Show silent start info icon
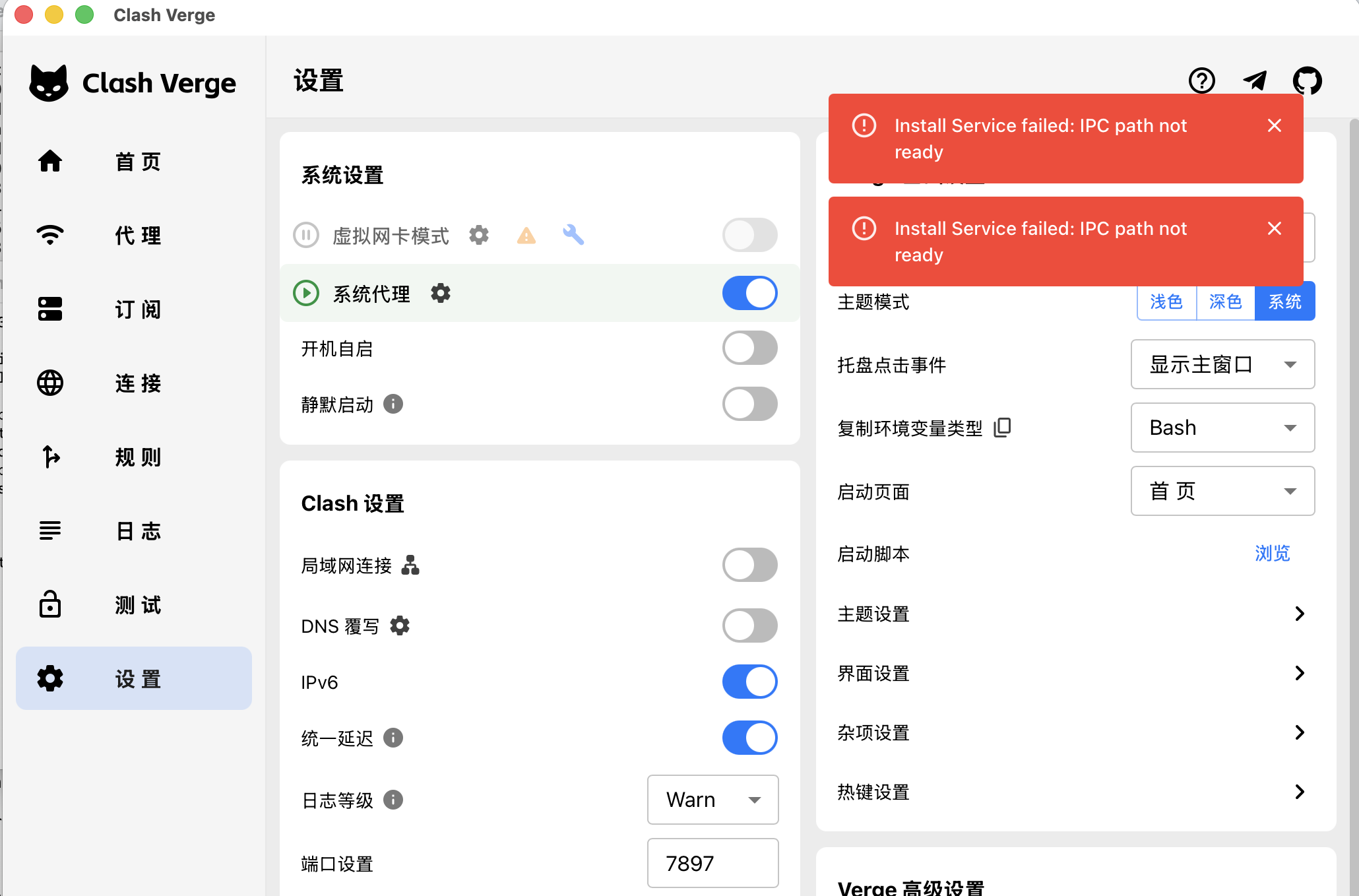This screenshot has height=896, width=1359. (393, 404)
